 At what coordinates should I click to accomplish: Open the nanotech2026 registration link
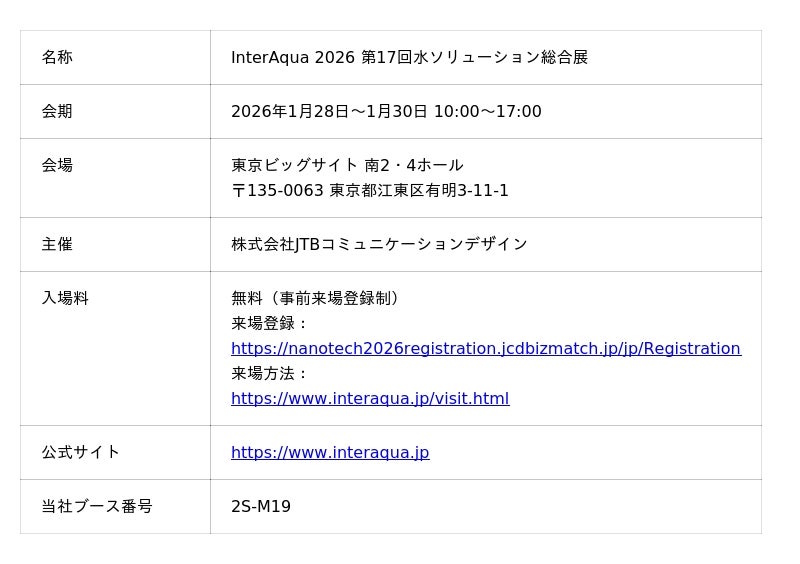tap(485, 349)
